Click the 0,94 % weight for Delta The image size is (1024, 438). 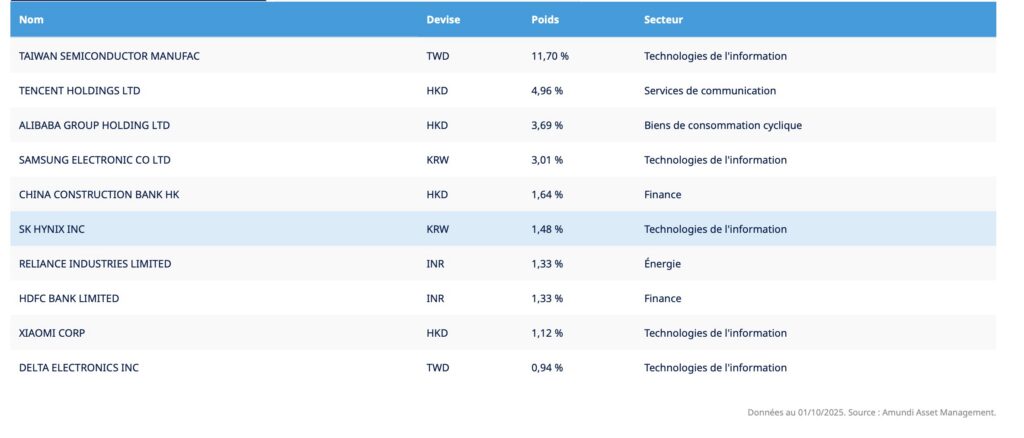[x=547, y=368]
